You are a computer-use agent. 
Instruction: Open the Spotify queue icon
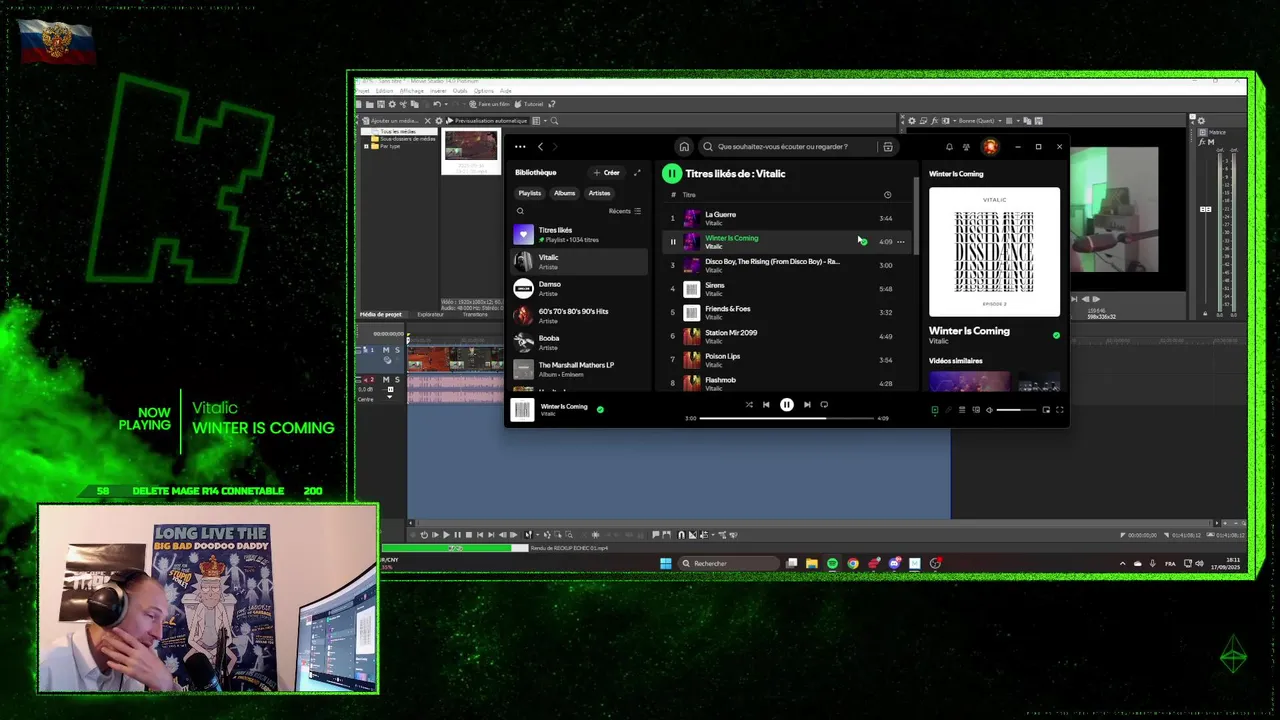tap(962, 410)
